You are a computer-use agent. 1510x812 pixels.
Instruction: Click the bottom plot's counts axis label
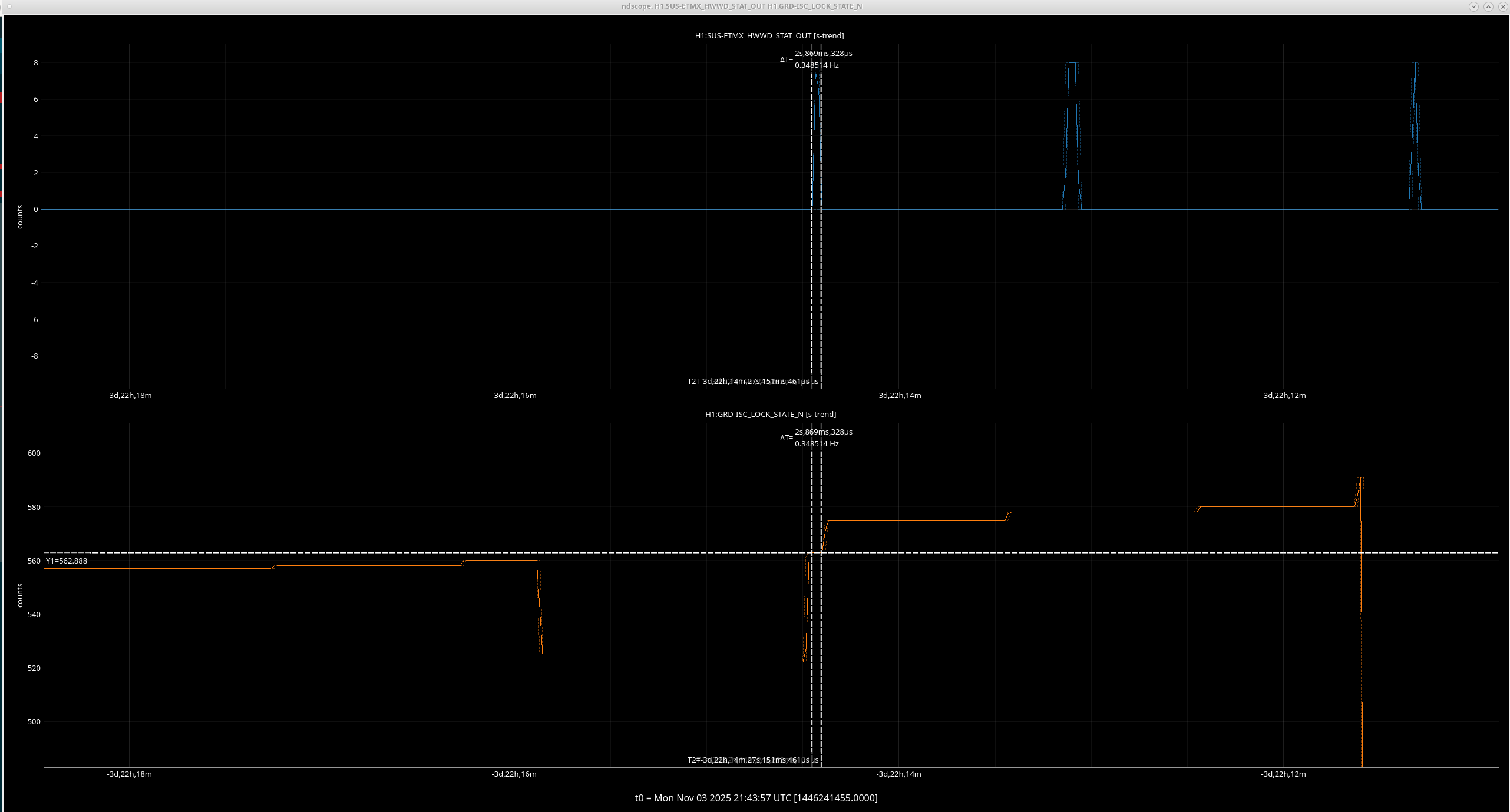pos(20,595)
